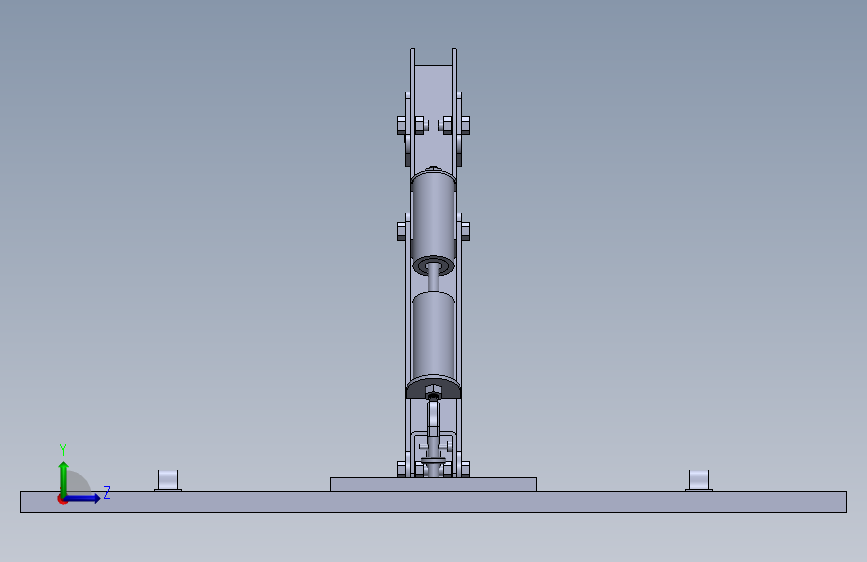The width and height of the screenshot is (867, 562).
Task: Click the red X axis dot at the triad origin
Action: point(62,500)
